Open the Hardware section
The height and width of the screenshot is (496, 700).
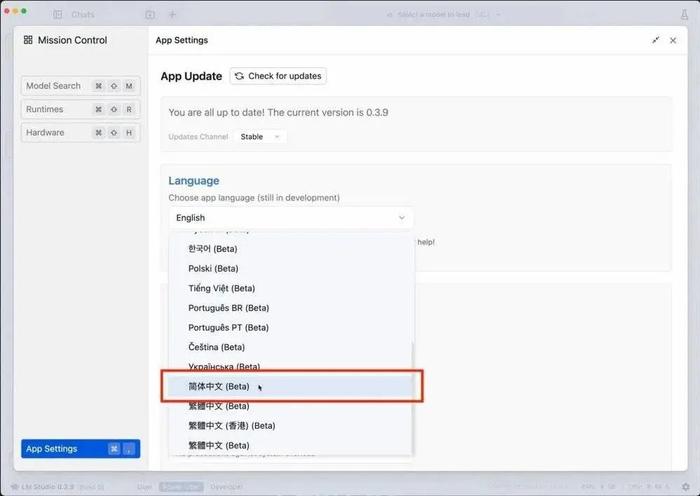coord(80,133)
